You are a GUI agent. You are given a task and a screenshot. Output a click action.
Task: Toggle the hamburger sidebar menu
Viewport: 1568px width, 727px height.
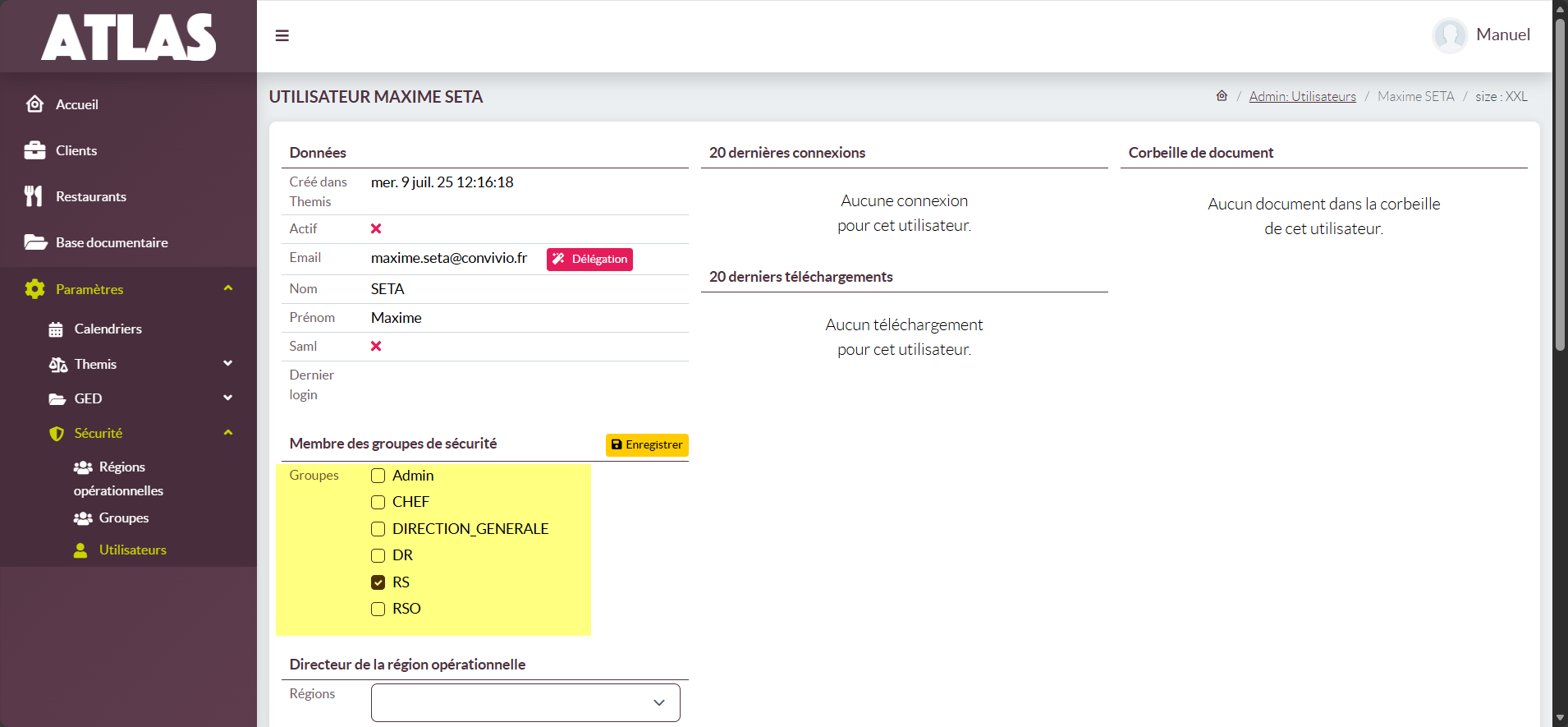pos(282,35)
